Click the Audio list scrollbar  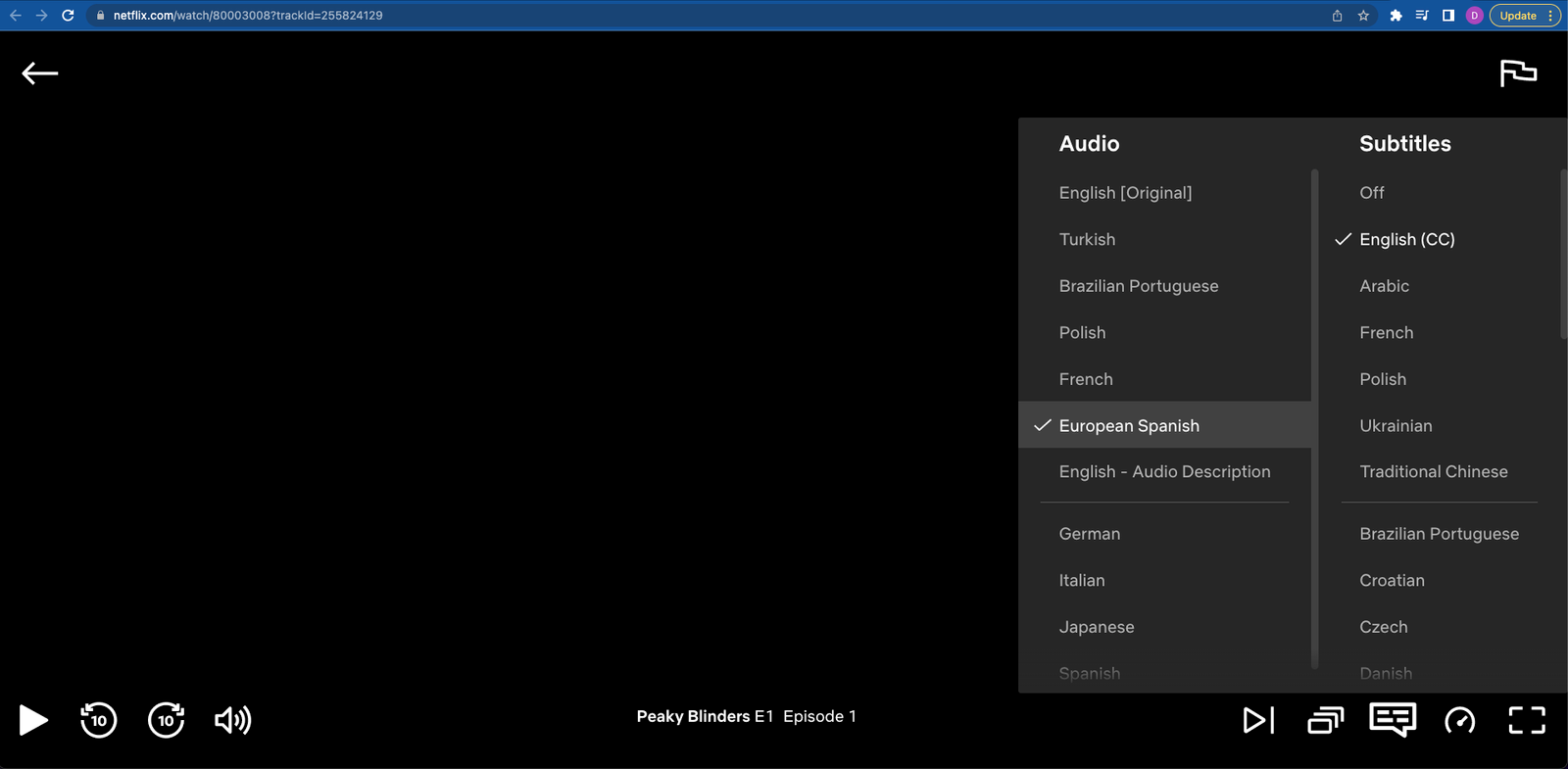click(x=1314, y=419)
